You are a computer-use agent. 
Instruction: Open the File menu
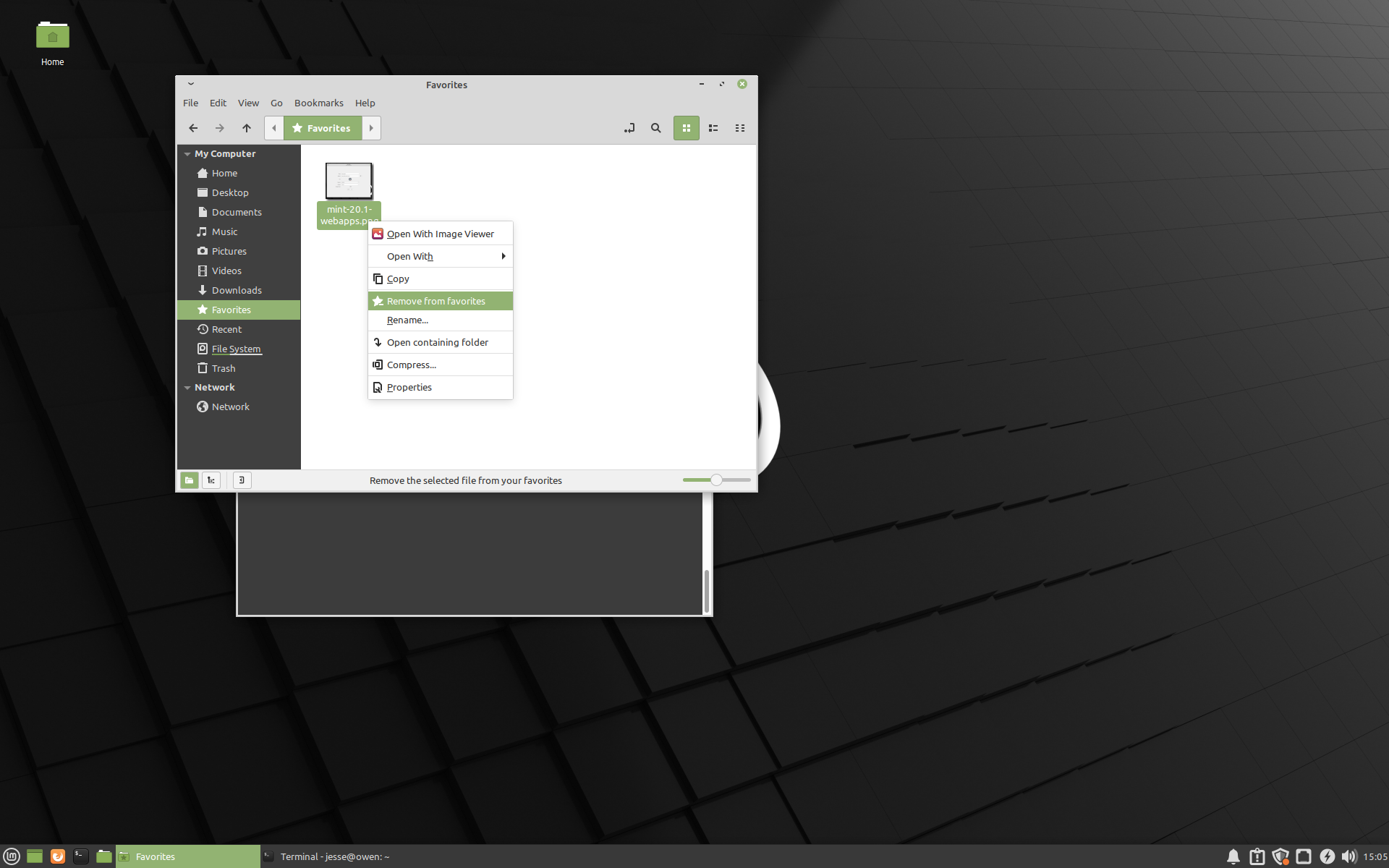[x=190, y=103]
